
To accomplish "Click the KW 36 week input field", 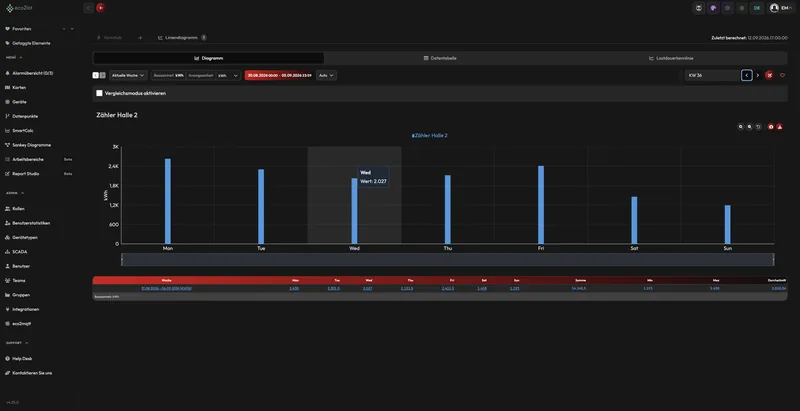I will pyautogui.click(x=713, y=75).
